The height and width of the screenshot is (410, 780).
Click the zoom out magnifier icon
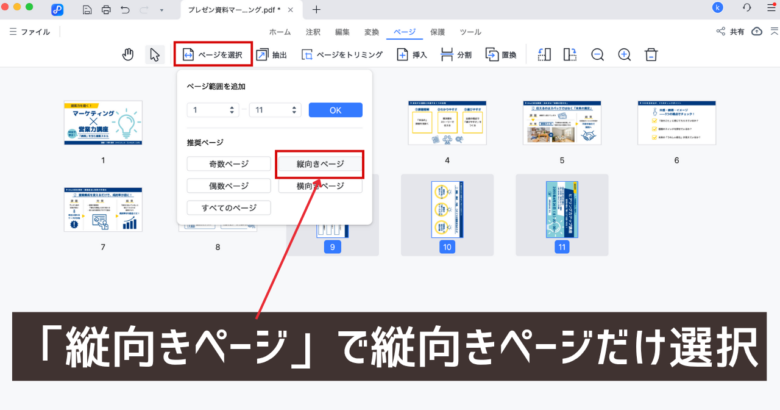[x=597, y=54]
